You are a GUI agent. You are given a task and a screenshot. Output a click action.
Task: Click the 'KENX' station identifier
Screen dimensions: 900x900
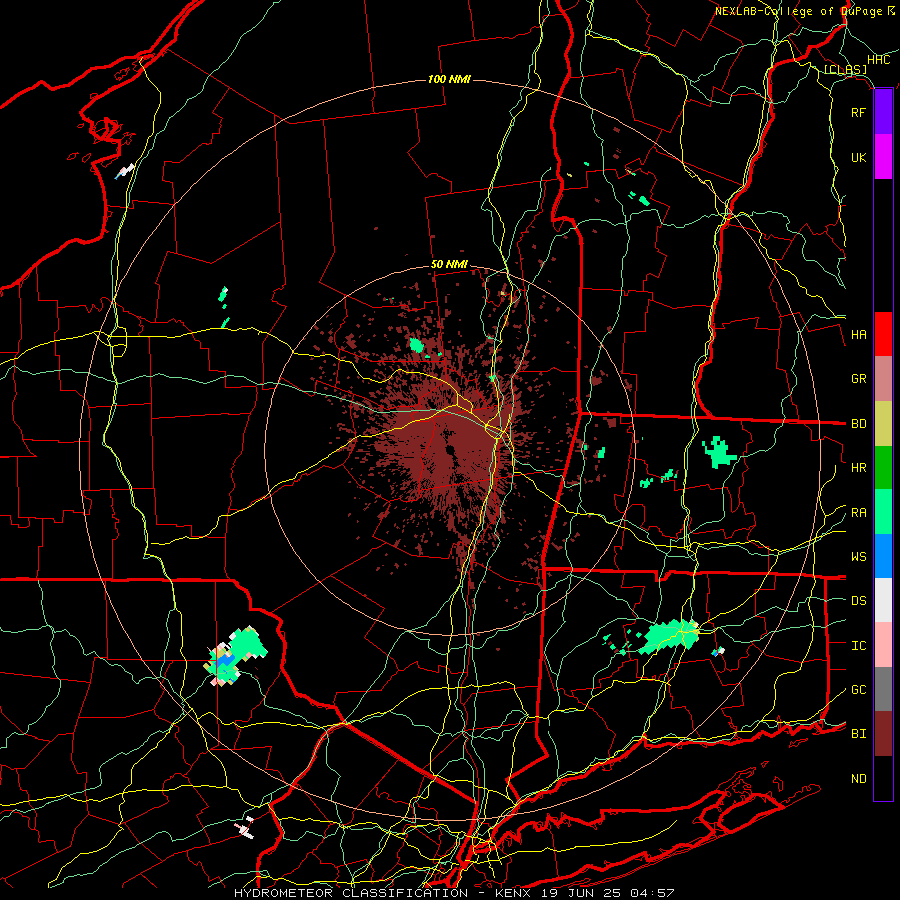click(x=514, y=893)
